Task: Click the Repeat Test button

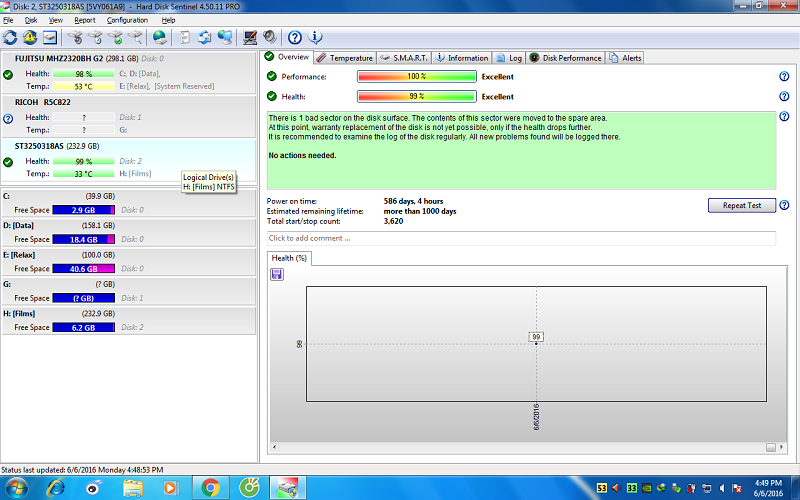Action: [x=741, y=205]
